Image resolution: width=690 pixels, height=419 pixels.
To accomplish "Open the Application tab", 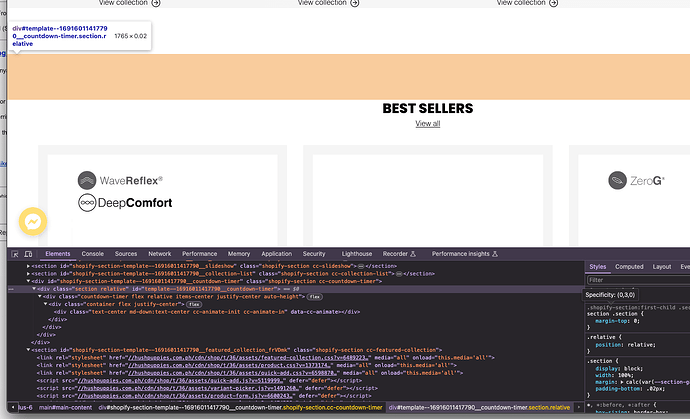I will 276,254.
